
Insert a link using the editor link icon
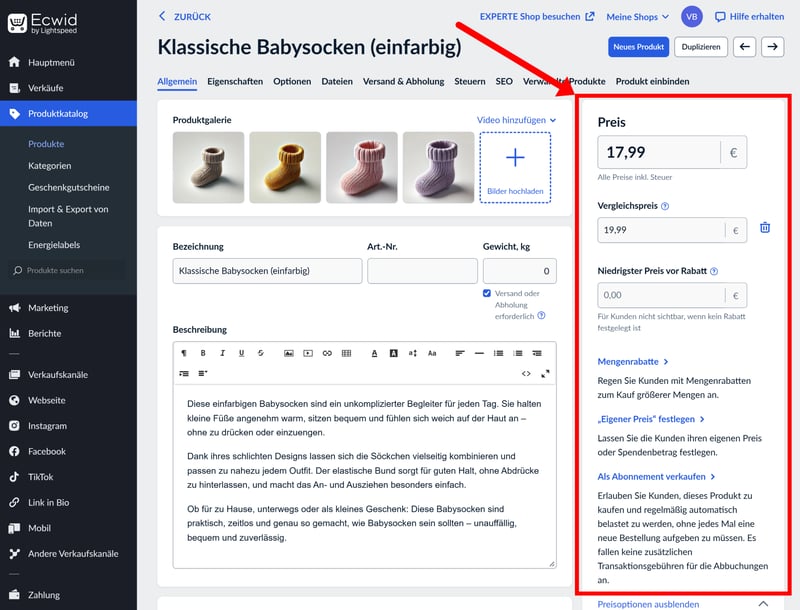point(327,353)
